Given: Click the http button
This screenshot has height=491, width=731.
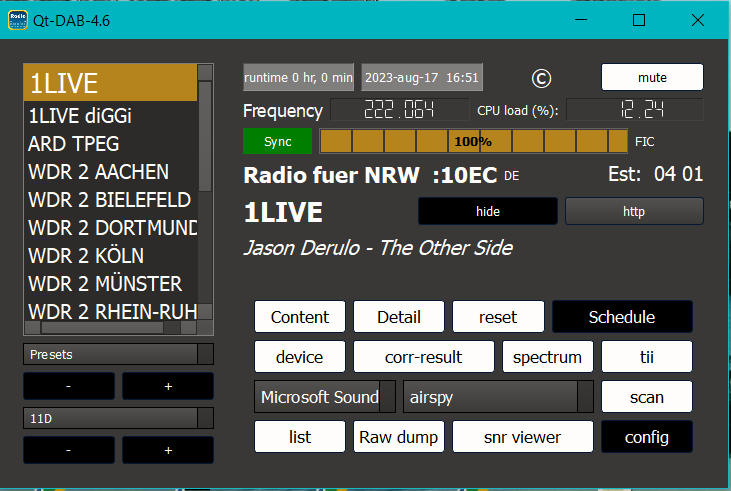Looking at the screenshot, I should click(634, 211).
